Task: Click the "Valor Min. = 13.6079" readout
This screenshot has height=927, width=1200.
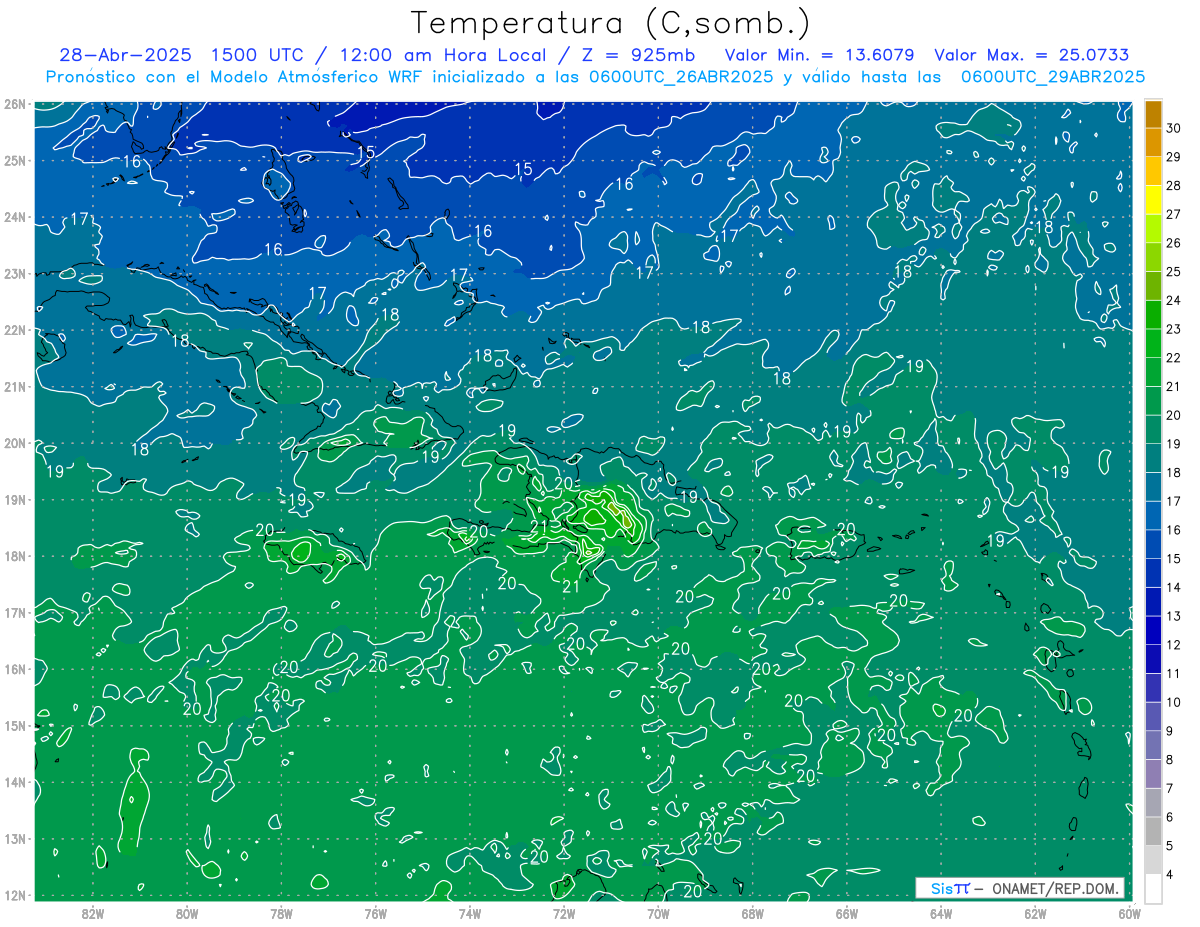Action: (x=820, y=55)
